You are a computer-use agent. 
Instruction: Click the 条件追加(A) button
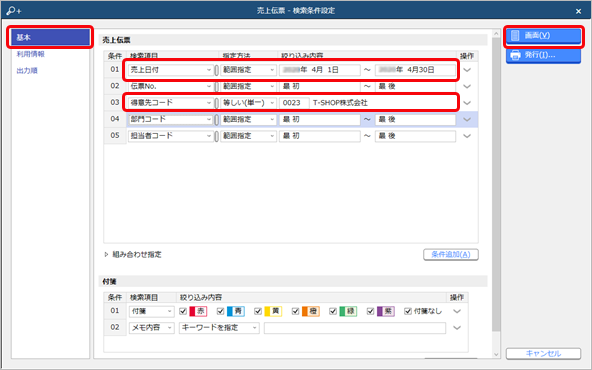tap(451, 254)
